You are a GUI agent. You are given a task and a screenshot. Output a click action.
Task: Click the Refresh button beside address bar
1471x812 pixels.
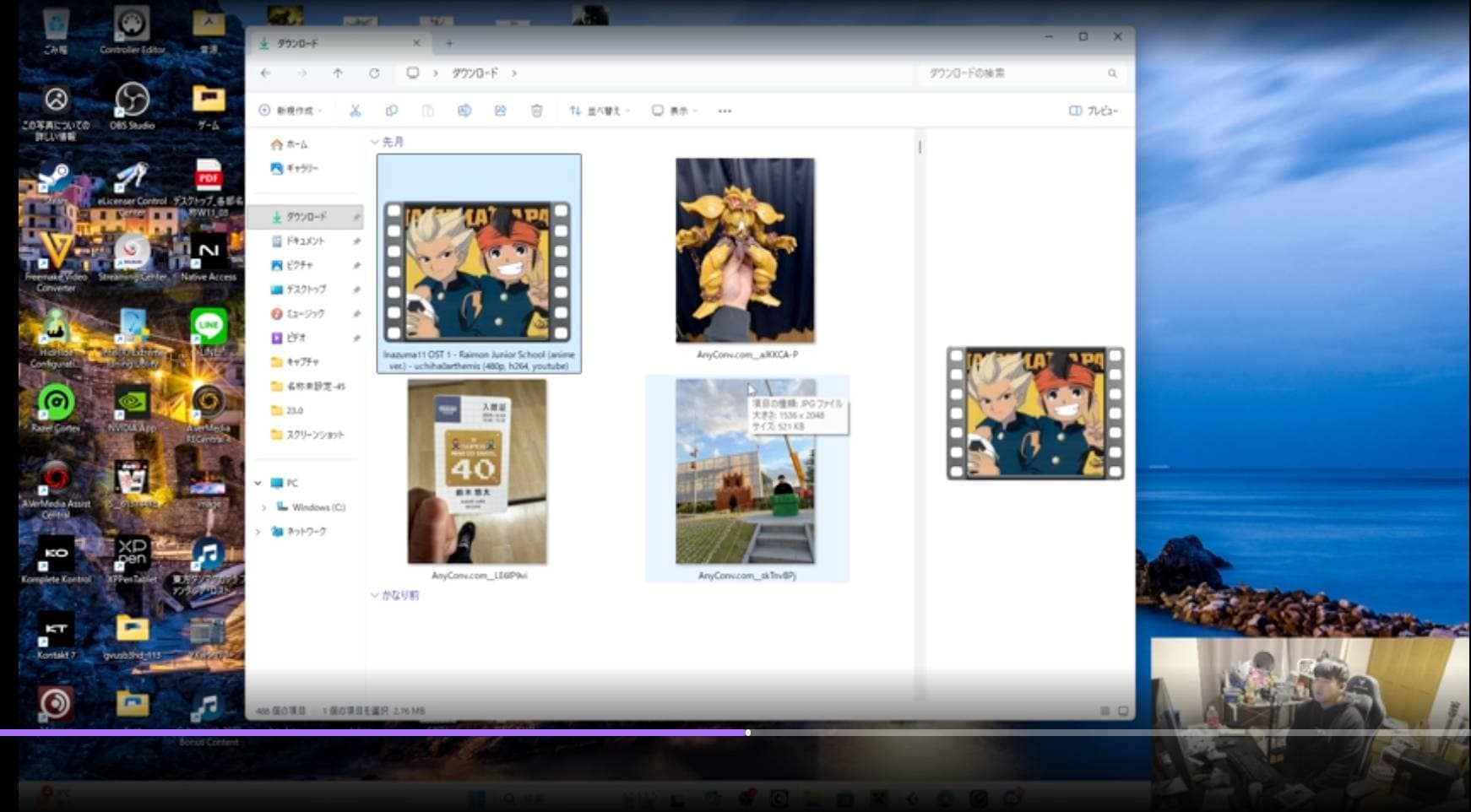point(374,73)
